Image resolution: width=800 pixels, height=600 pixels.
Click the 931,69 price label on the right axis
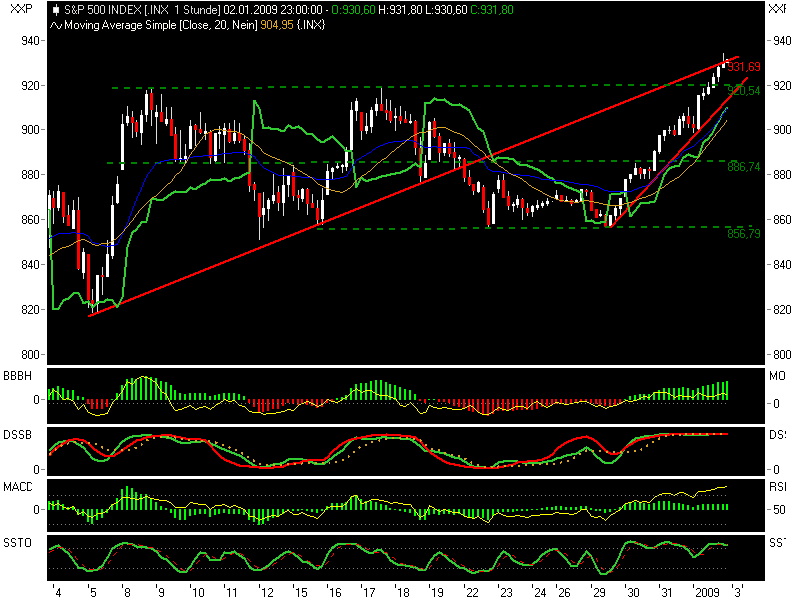tap(745, 68)
